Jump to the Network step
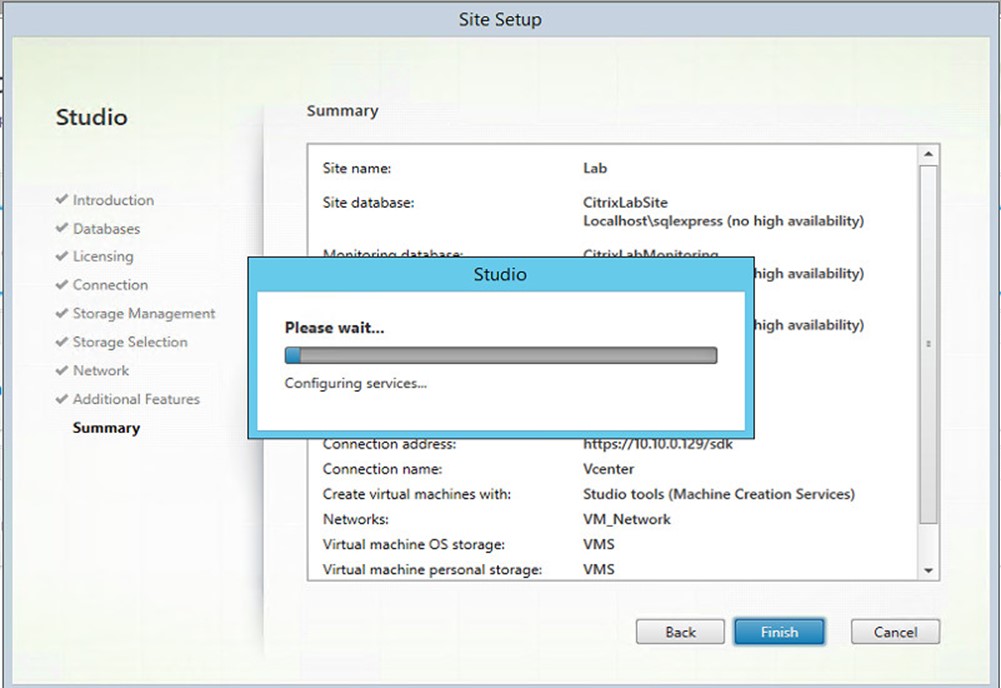The image size is (1001, 688). (101, 370)
